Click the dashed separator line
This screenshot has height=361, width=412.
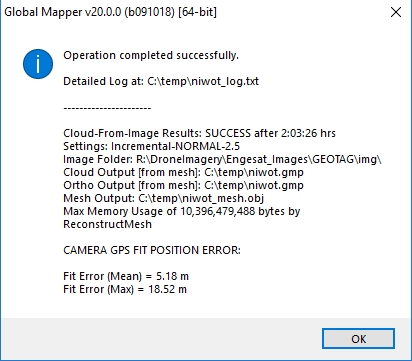107,108
